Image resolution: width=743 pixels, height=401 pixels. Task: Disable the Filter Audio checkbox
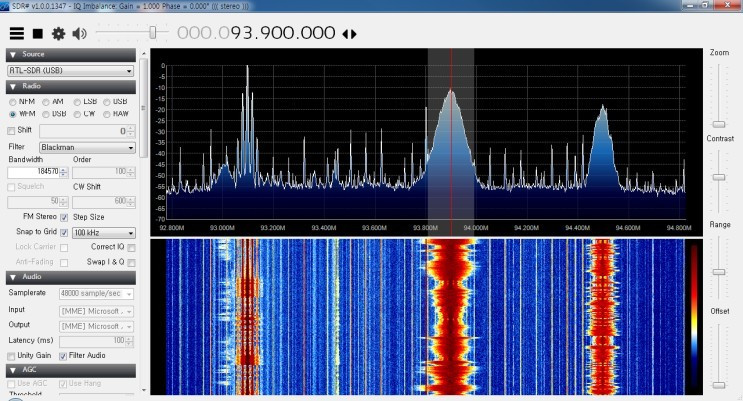(63, 356)
